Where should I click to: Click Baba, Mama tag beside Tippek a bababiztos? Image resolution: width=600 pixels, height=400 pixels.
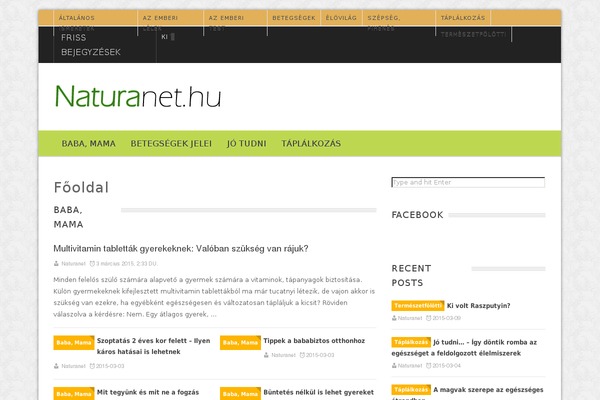[x=240, y=343]
